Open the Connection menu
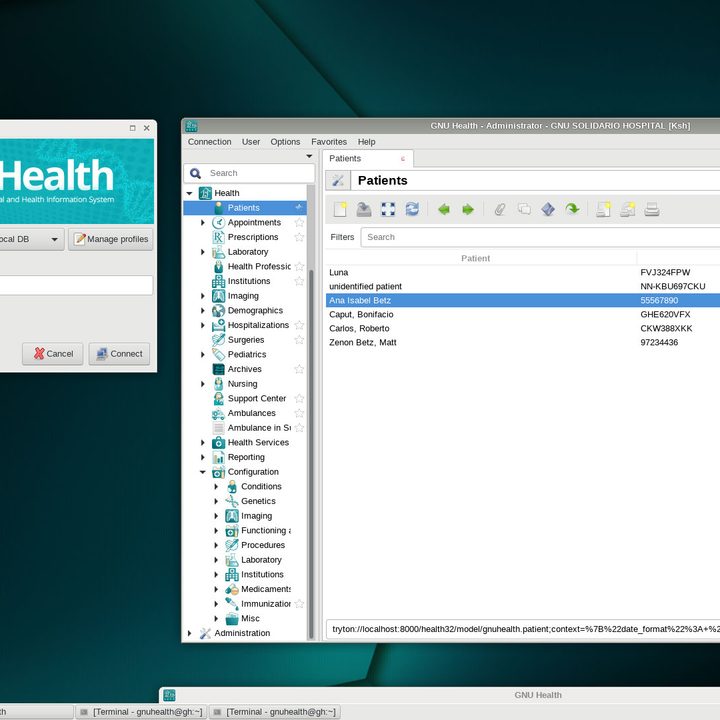 (209, 142)
